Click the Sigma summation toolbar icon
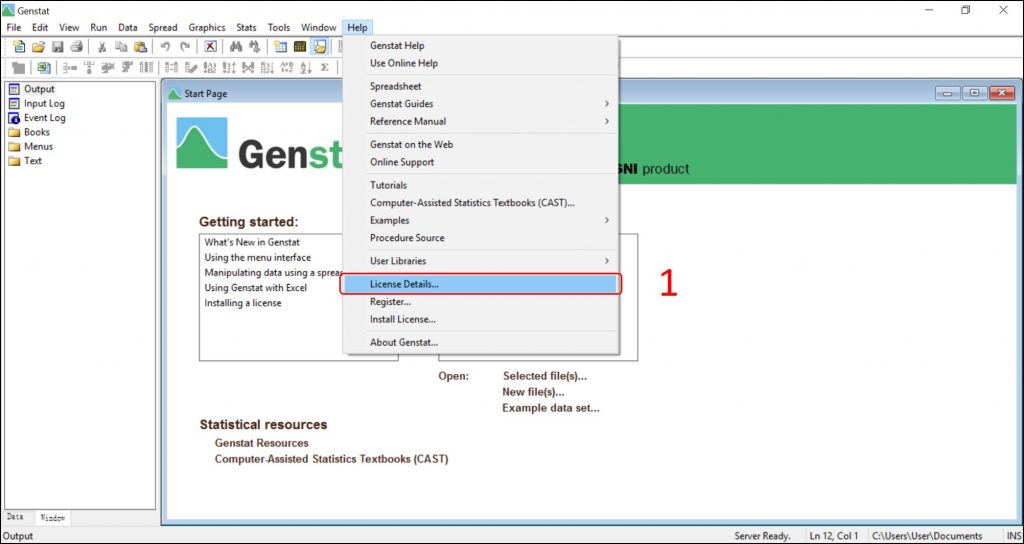This screenshot has width=1024, height=544. click(325, 67)
